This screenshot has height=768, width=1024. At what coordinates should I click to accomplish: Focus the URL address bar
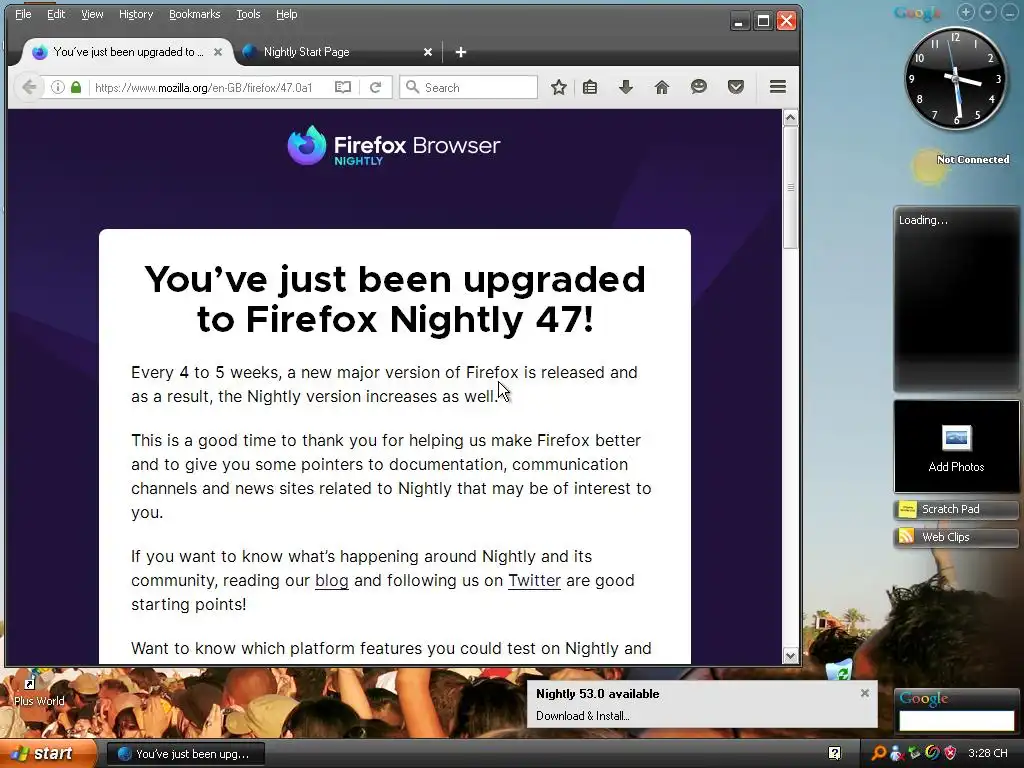210,87
